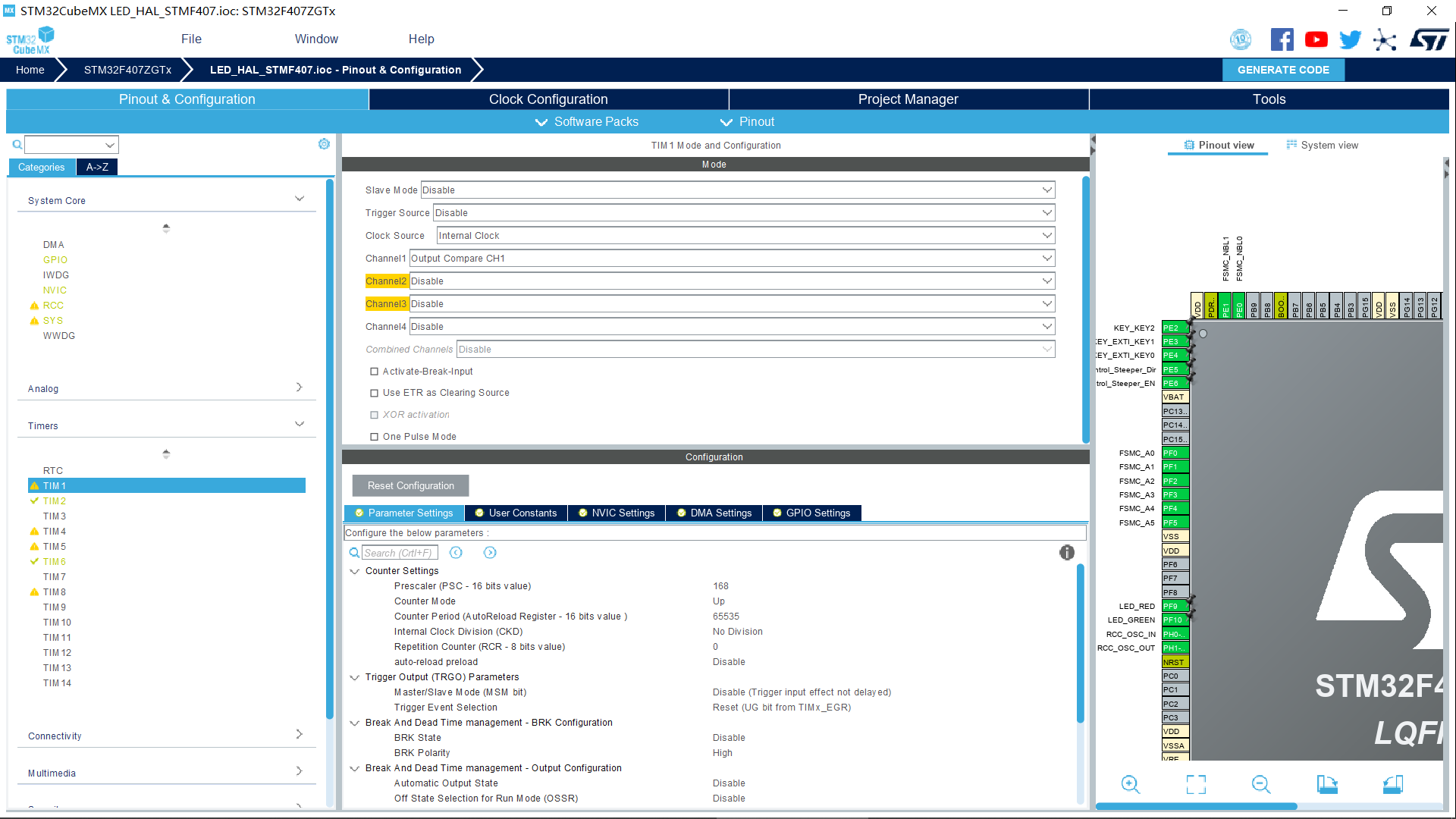Screen dimensions: 1456x819
Task: Select TIM2 in the Timers list
Action: click(x=55, y=501)
